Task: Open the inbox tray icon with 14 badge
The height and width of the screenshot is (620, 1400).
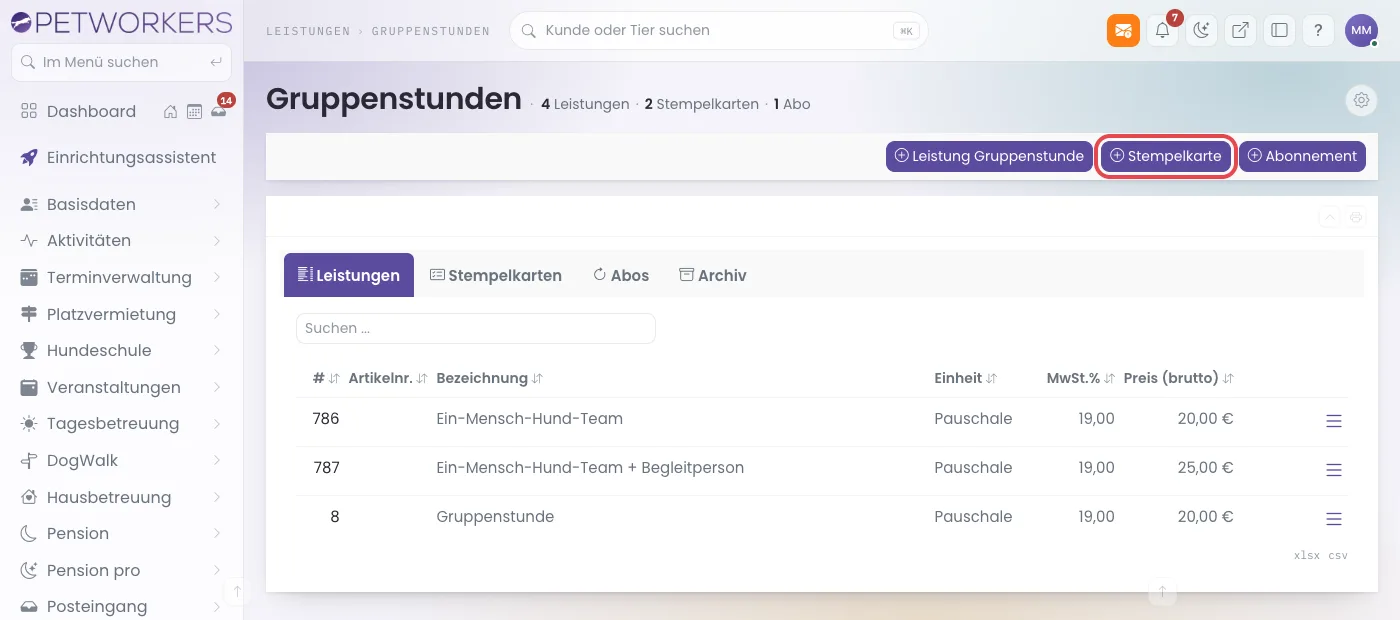Action: click(218, 111)
